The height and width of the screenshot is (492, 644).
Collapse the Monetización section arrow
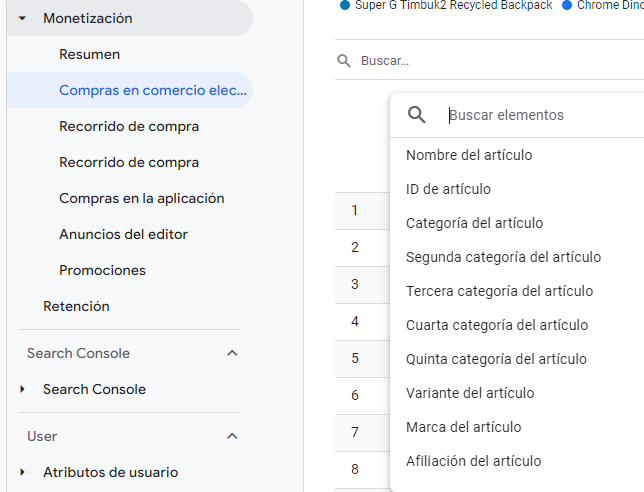click(x=23, y=18)
